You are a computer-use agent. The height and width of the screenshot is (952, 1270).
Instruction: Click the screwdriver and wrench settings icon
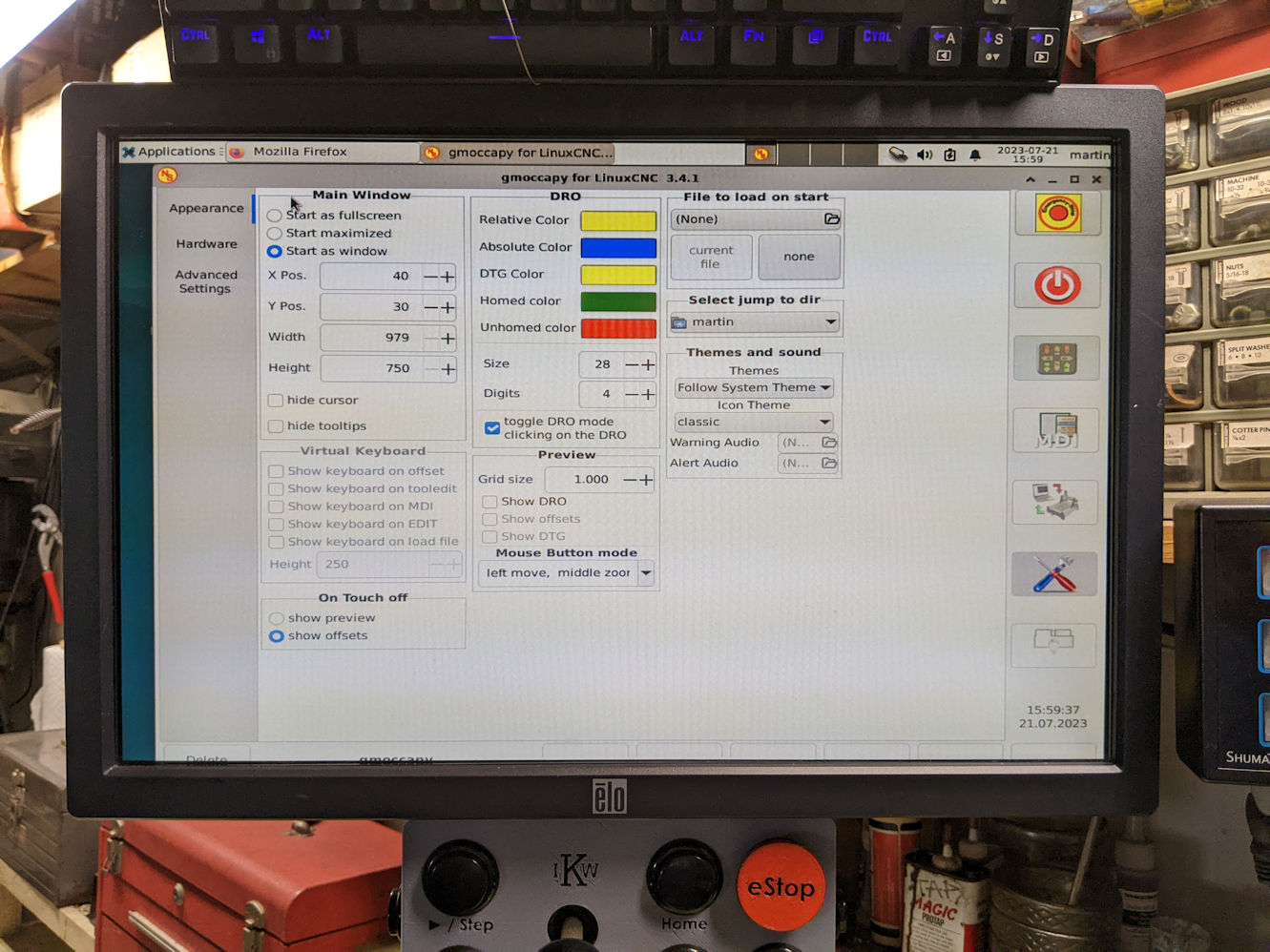point(1053,574)
